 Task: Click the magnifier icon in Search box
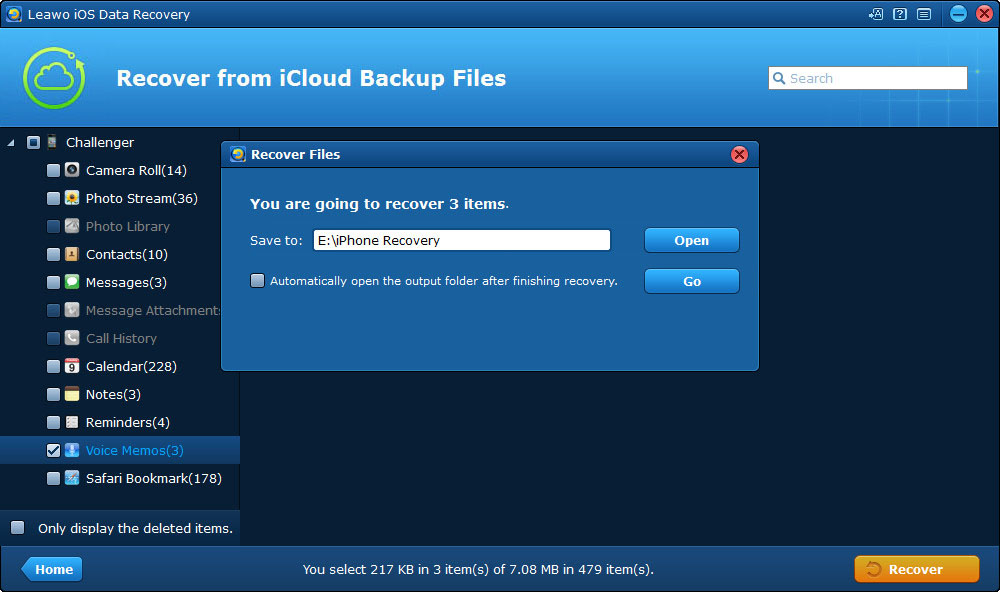tap(779, 78)
